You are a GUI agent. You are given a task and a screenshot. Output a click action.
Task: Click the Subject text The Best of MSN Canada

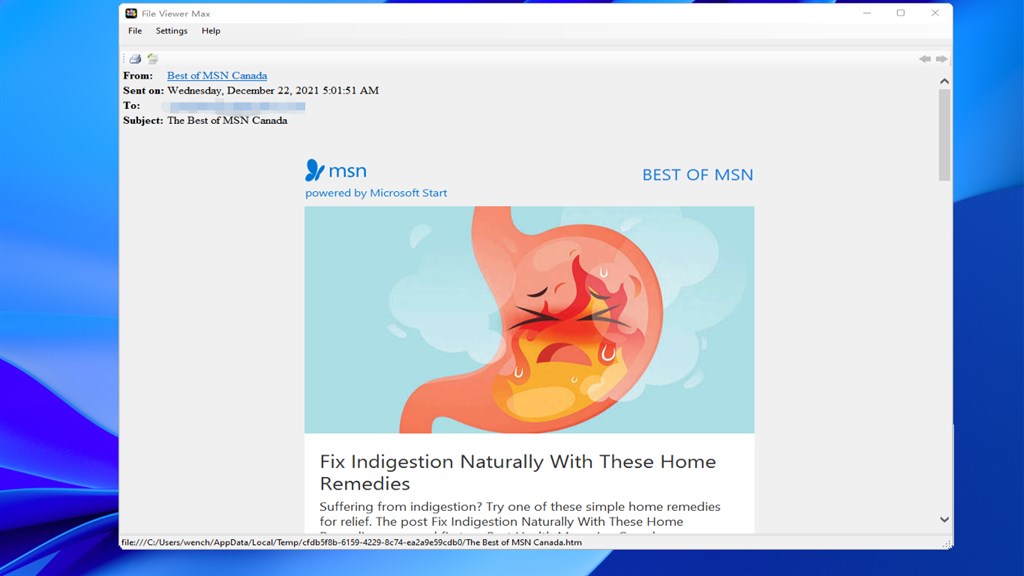[227, 121]
